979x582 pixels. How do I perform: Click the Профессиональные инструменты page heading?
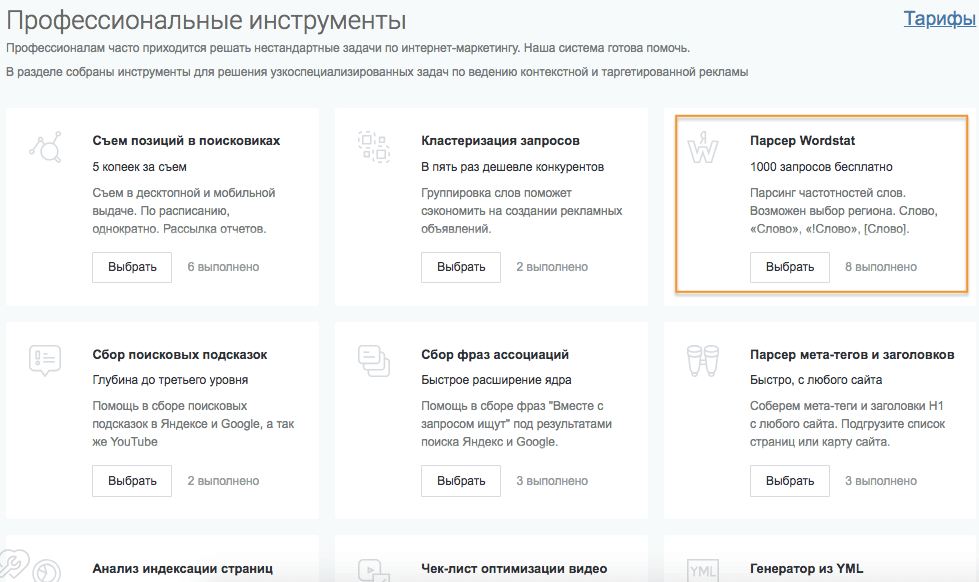[203, 18]
